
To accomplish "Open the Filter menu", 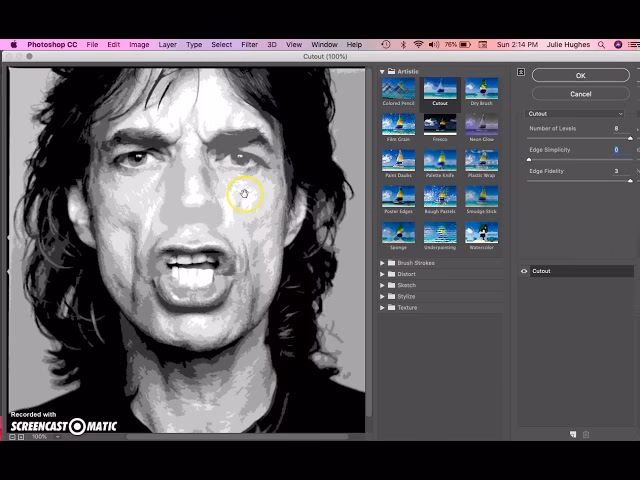I will [x=249, y=44].
